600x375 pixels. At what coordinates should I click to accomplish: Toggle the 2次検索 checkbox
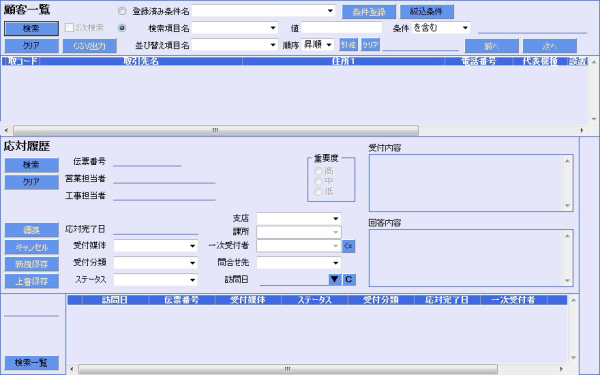69,28
